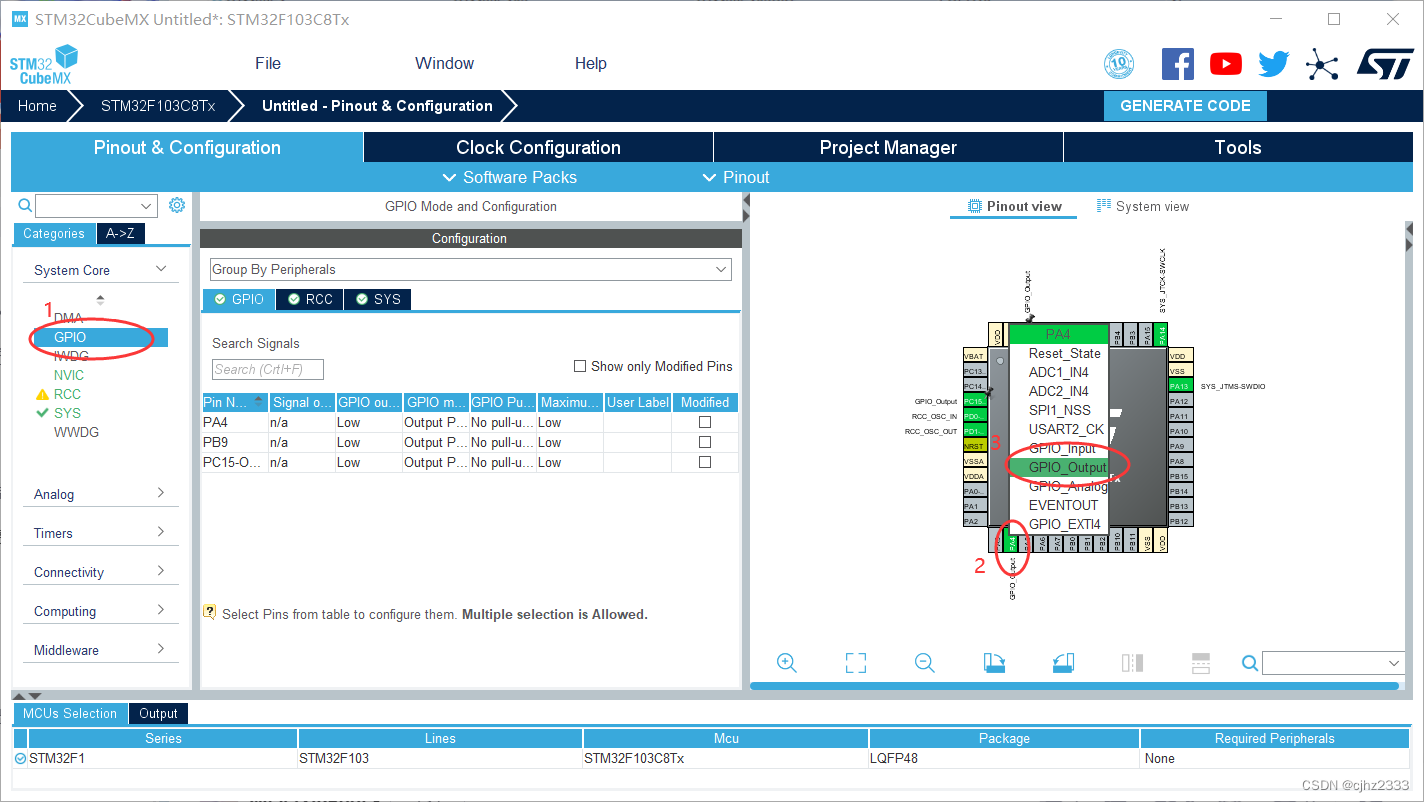Image resolution: width=1424 pixels, height=802 pixels.
Task: Click the NRST pin on chip
Action: coord(975,446)
